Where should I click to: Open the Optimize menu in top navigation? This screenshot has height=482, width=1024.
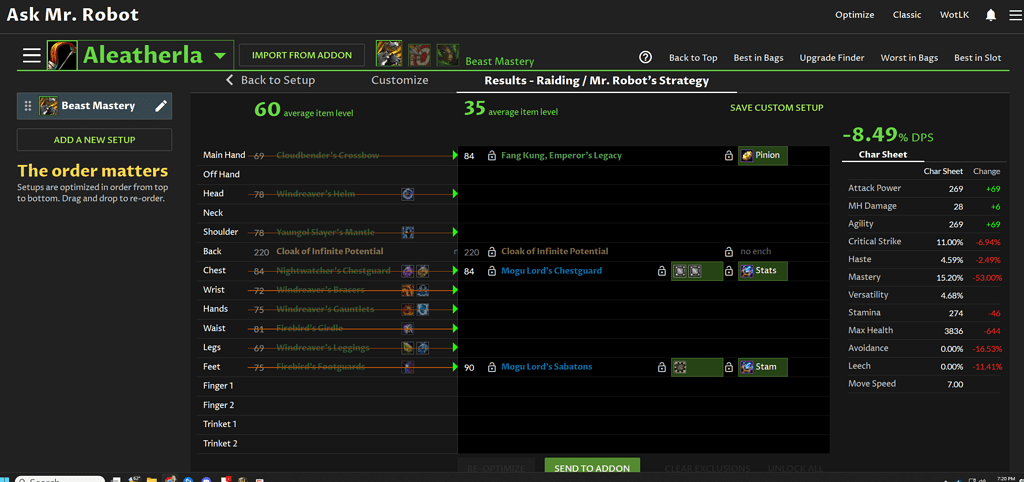[x=854, y=15]
